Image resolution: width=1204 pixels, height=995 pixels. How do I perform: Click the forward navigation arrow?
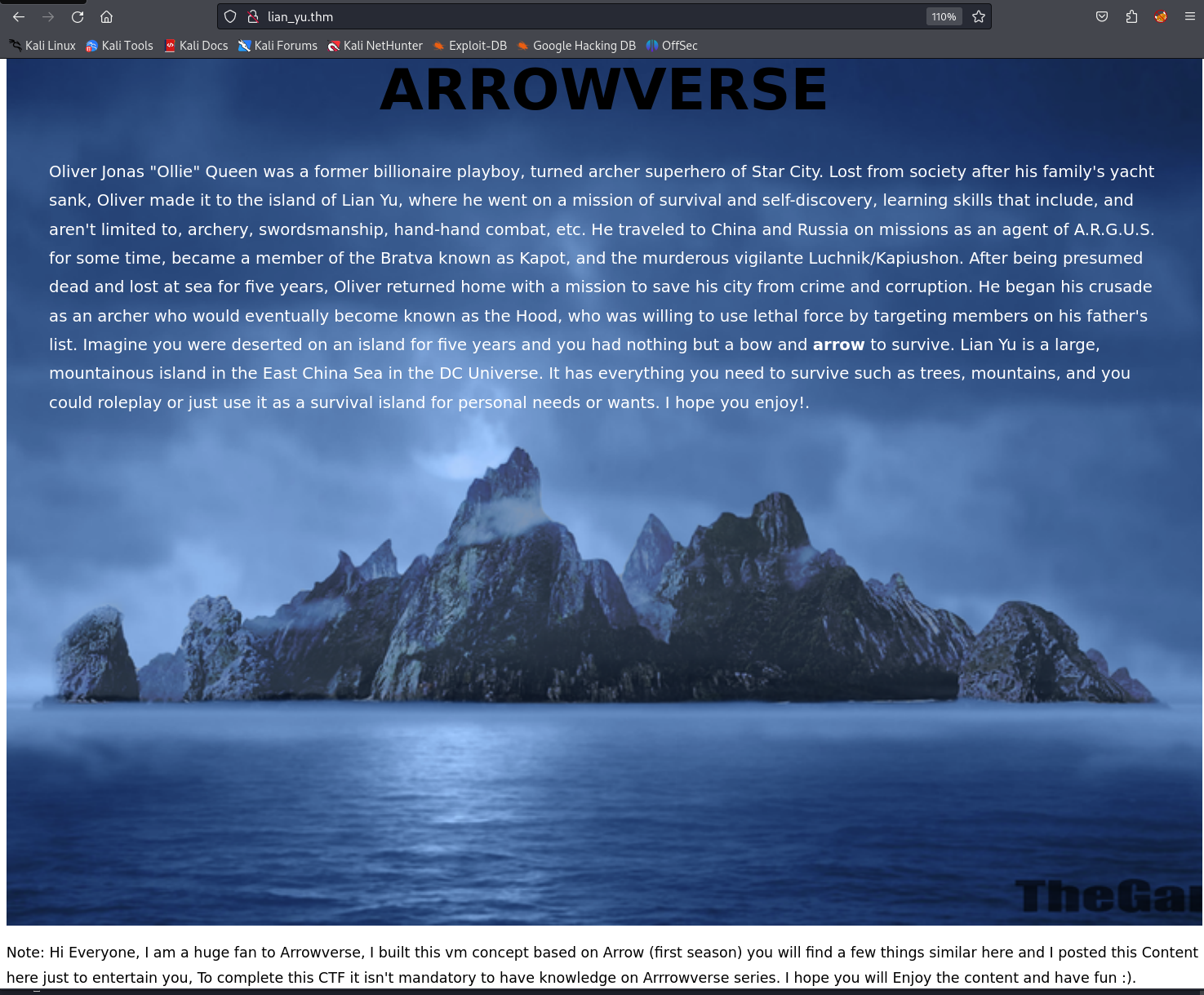48,16
